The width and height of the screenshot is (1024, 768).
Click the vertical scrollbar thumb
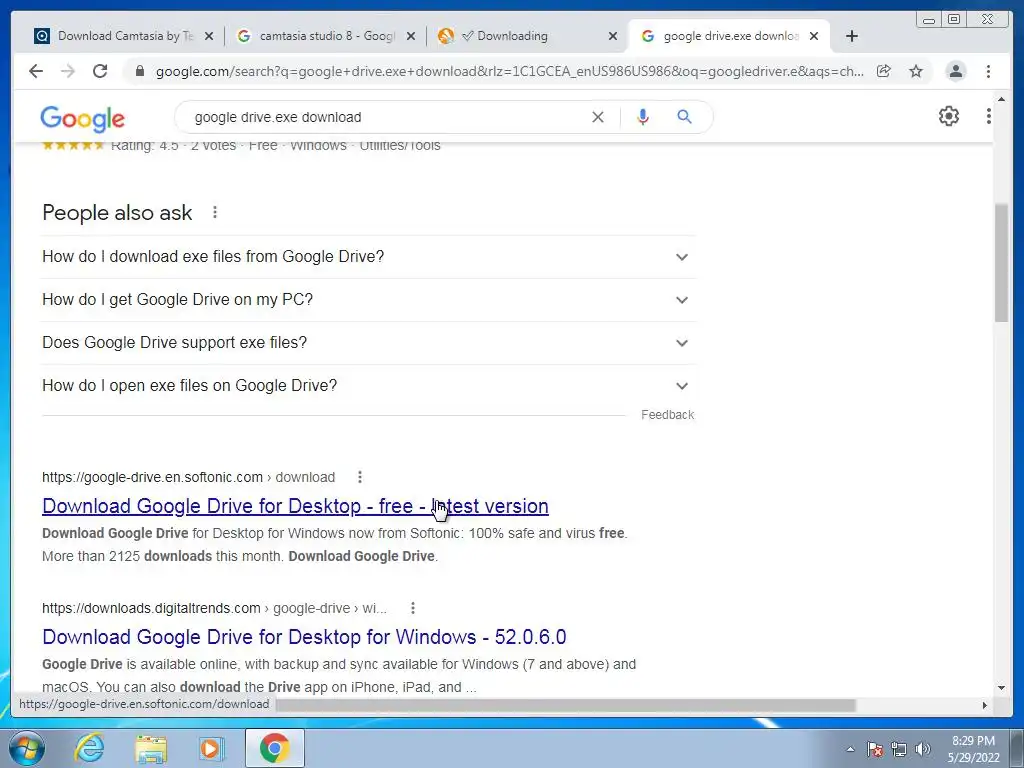[1001, 263]
